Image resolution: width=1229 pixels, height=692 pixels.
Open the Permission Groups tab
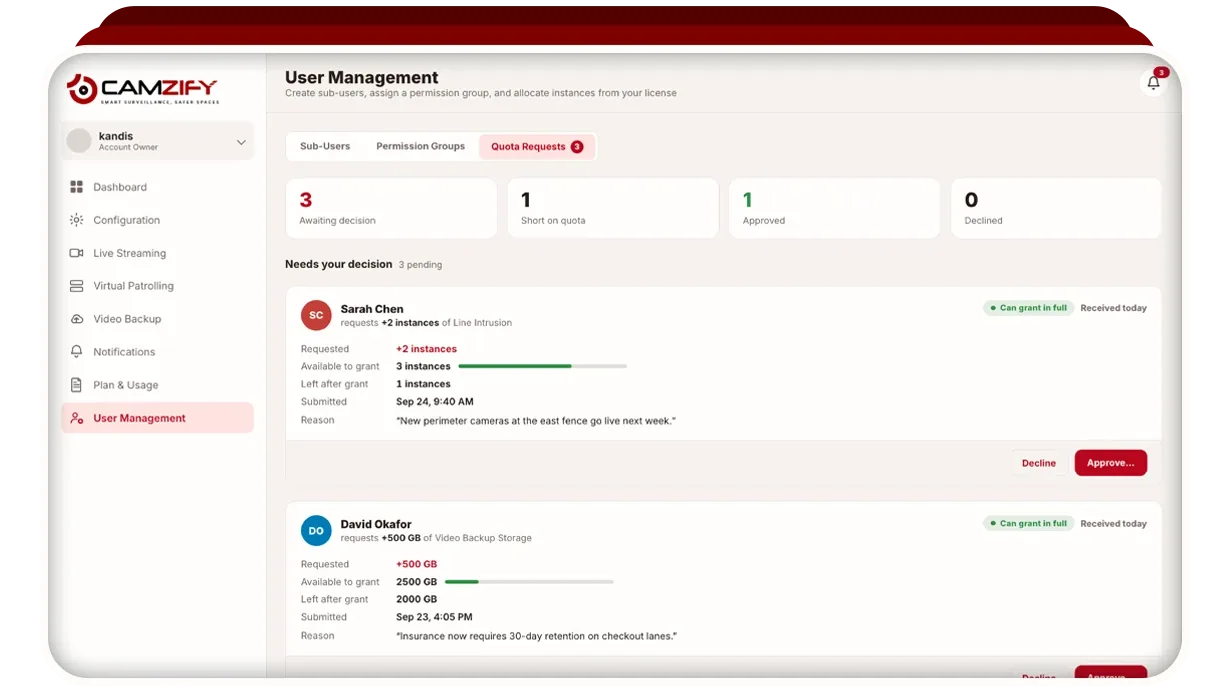(420, 146)
